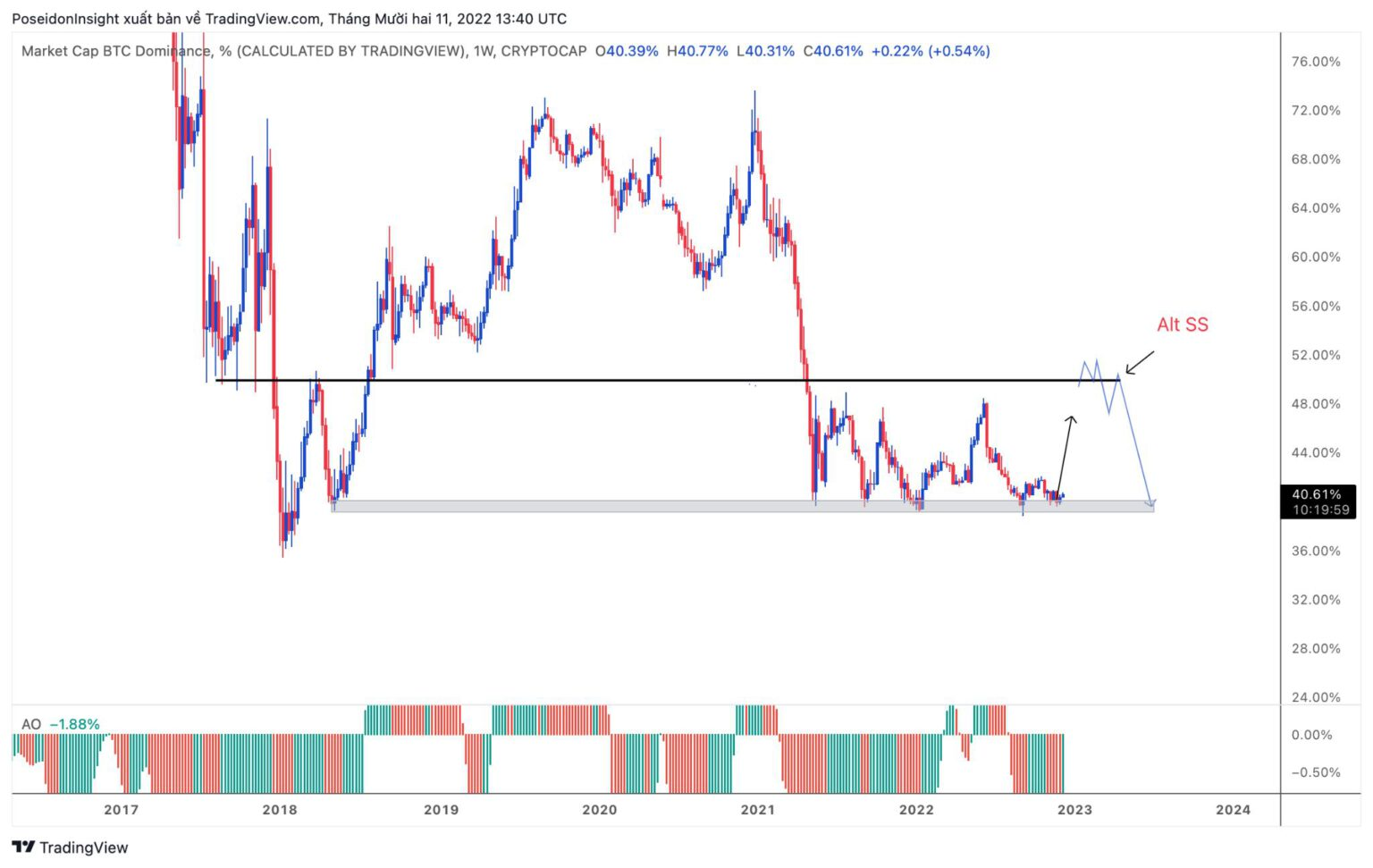
Task: Click the 2023 label on the time axis
Action: 1074,810
